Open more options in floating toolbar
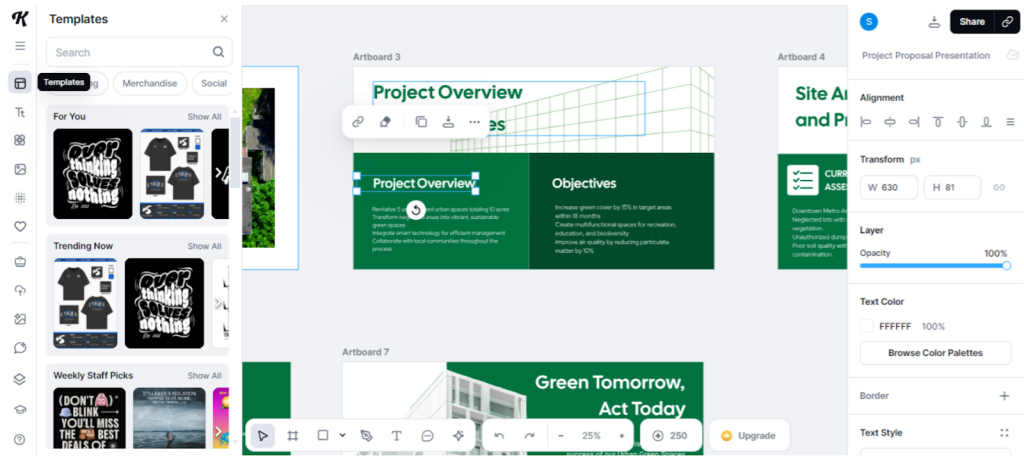This screenshot has width=1024, height=463. point(474,122)
